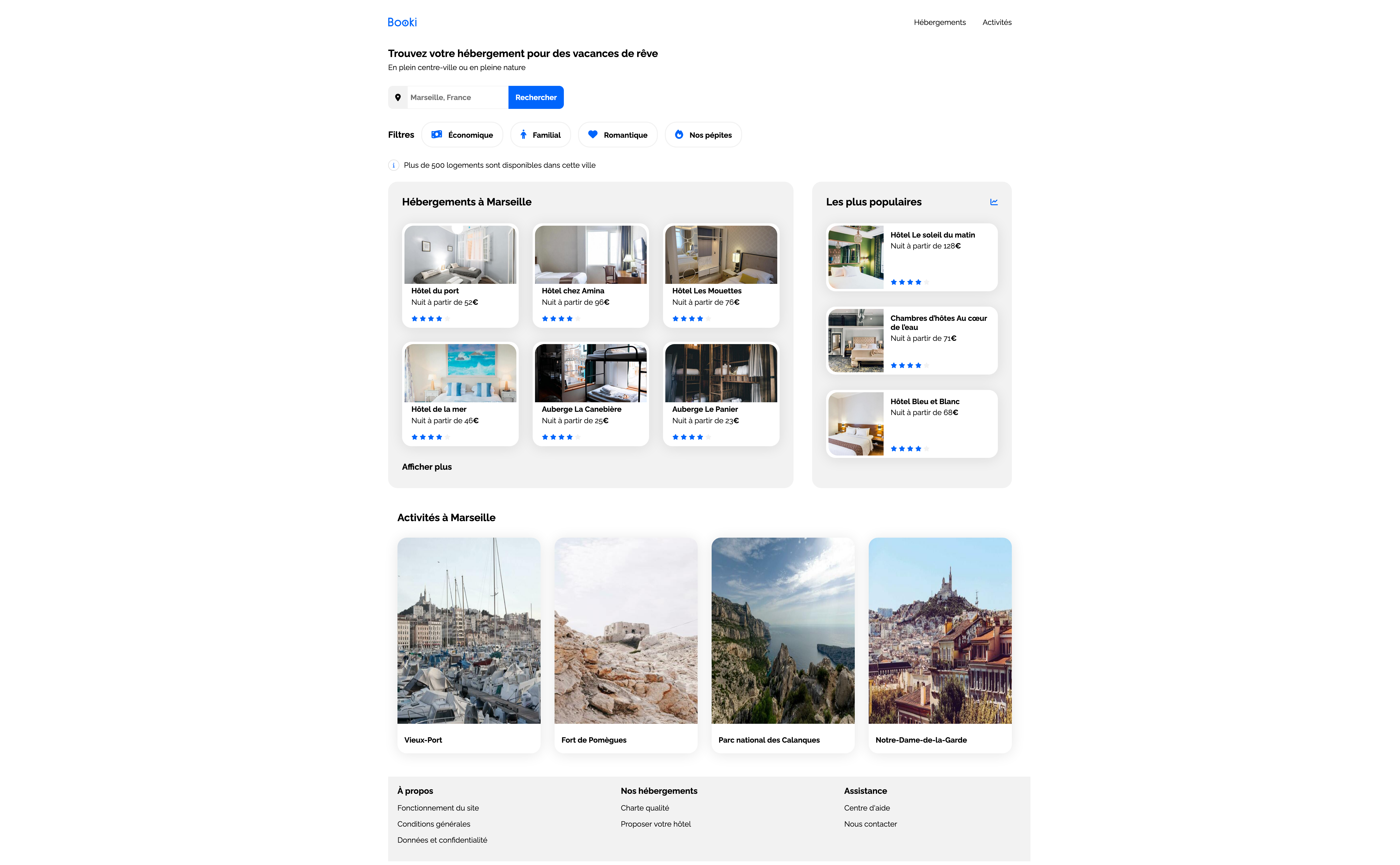The height and width of the screenshot is (865, 1400).
Task: Expand more lodgings with Afficher plus
Action: (x=427, y=467)
